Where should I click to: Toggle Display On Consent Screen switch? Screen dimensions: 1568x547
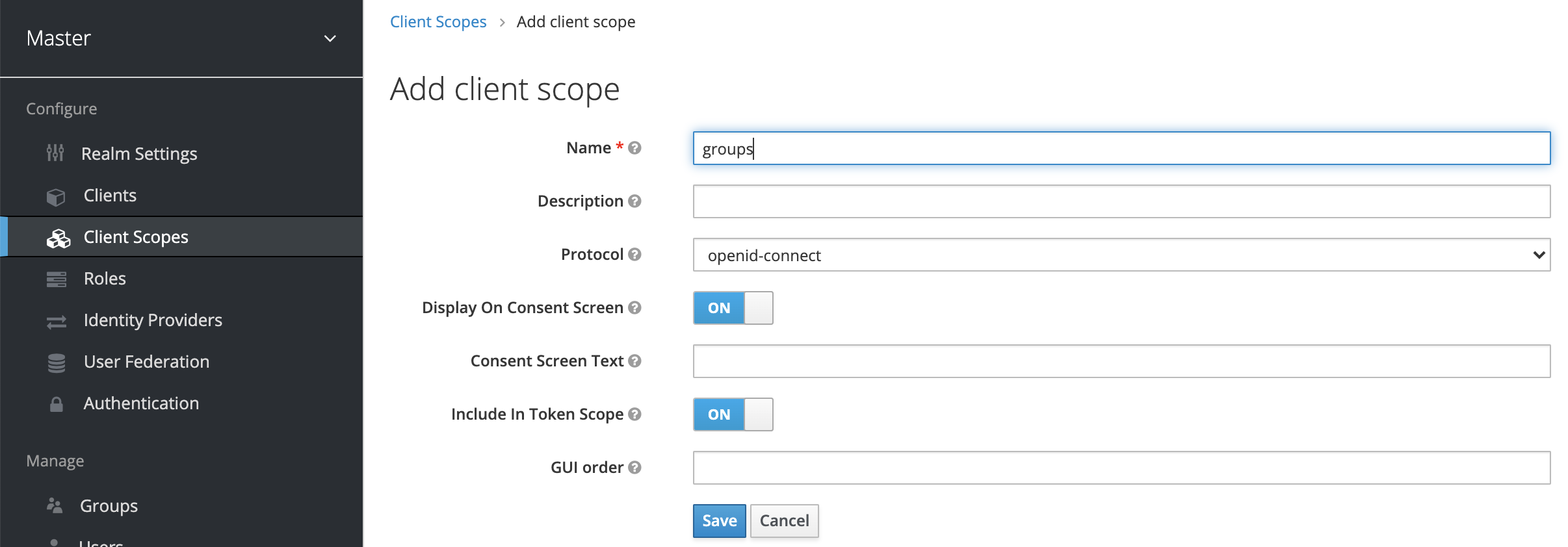tap(733, 308)
